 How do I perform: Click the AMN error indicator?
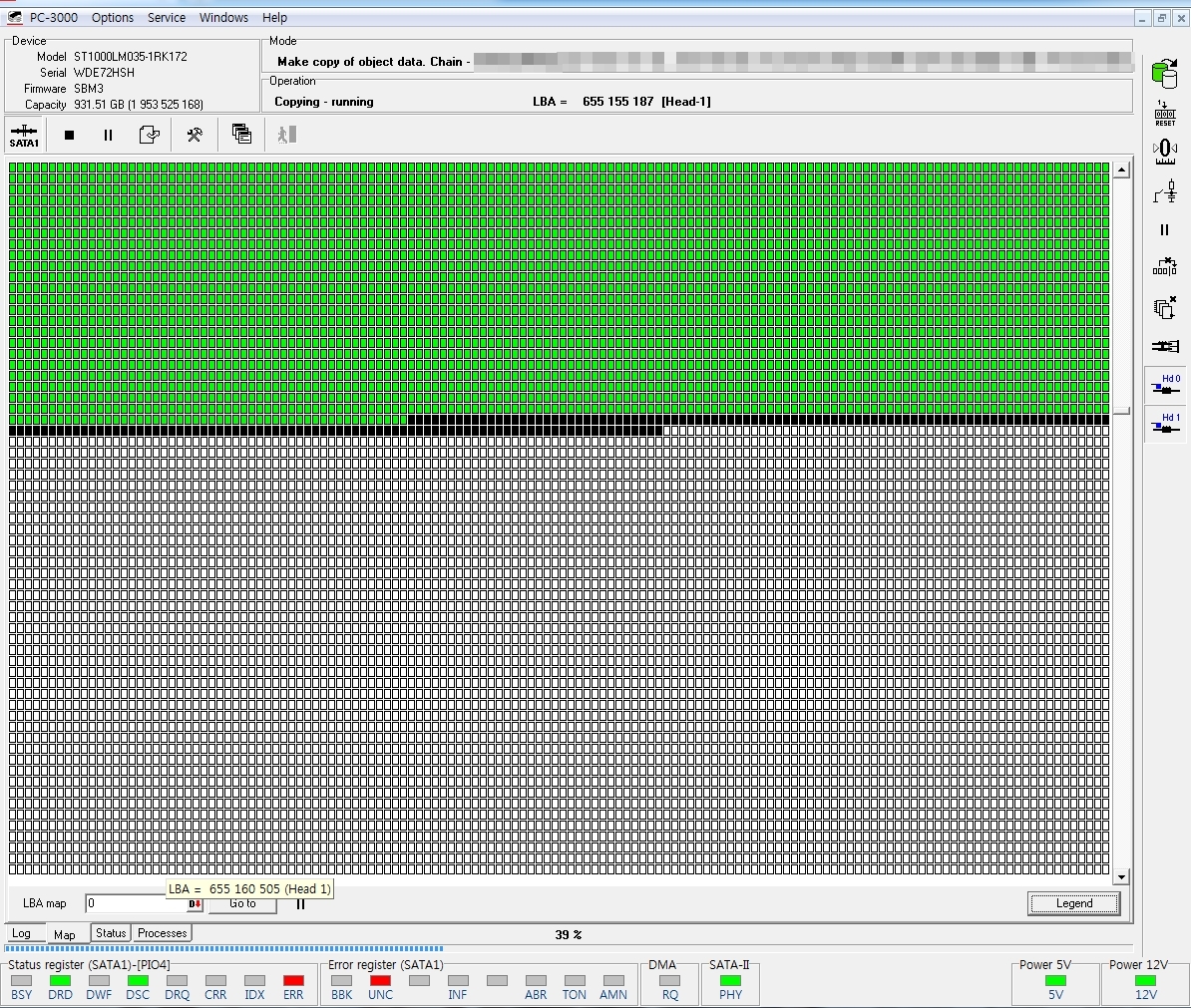coord(613,981)
